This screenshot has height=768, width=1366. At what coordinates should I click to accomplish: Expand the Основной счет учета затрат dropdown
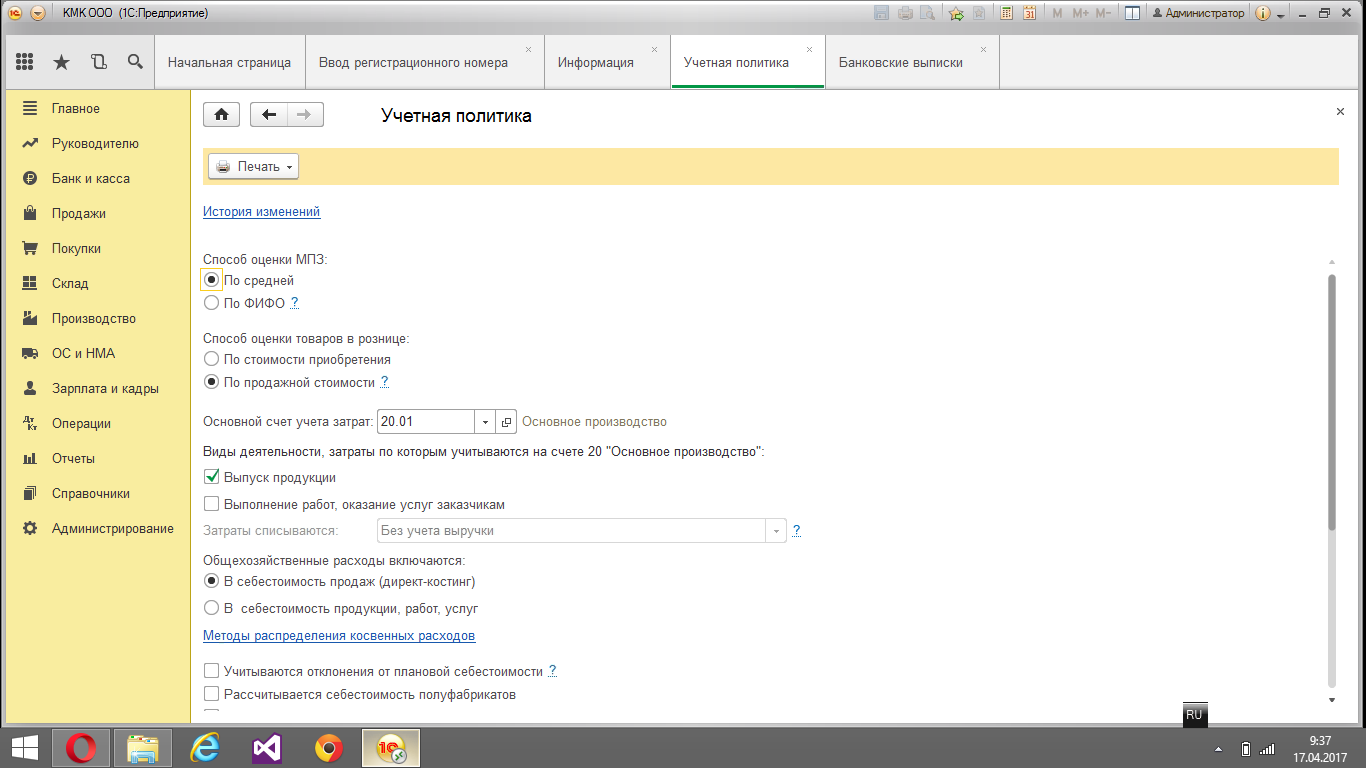485,422
